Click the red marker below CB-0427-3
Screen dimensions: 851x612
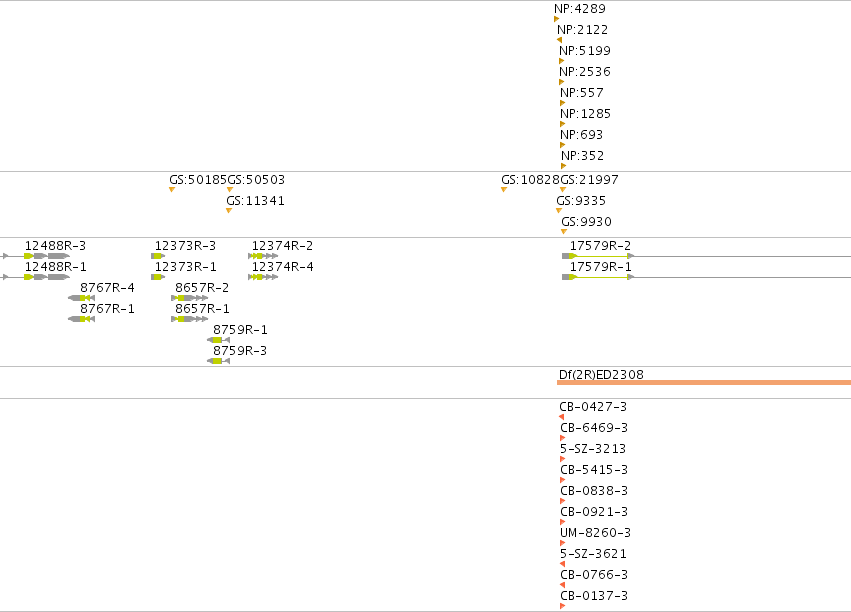tap(562, 417)
